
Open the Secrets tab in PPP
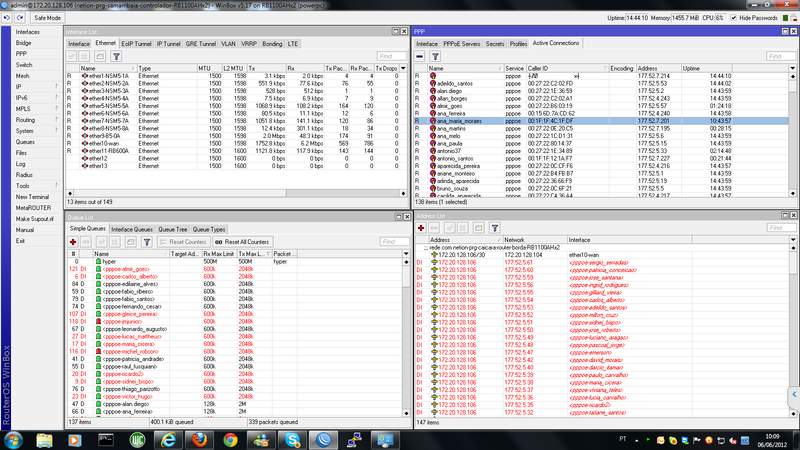click(x=495, y=44)
